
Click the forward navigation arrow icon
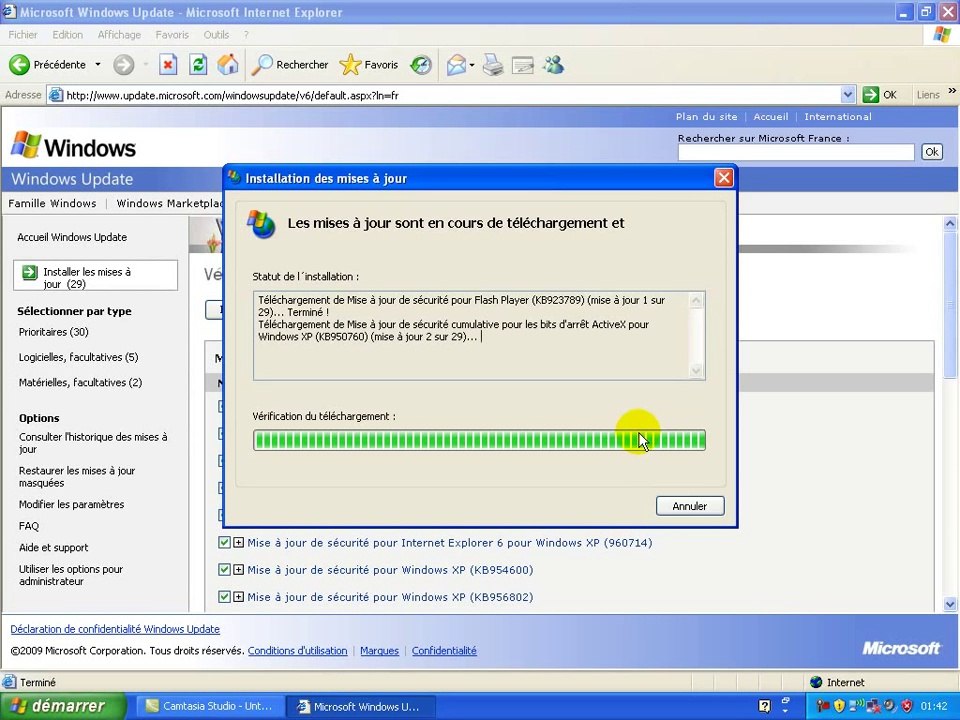point(123,64)
